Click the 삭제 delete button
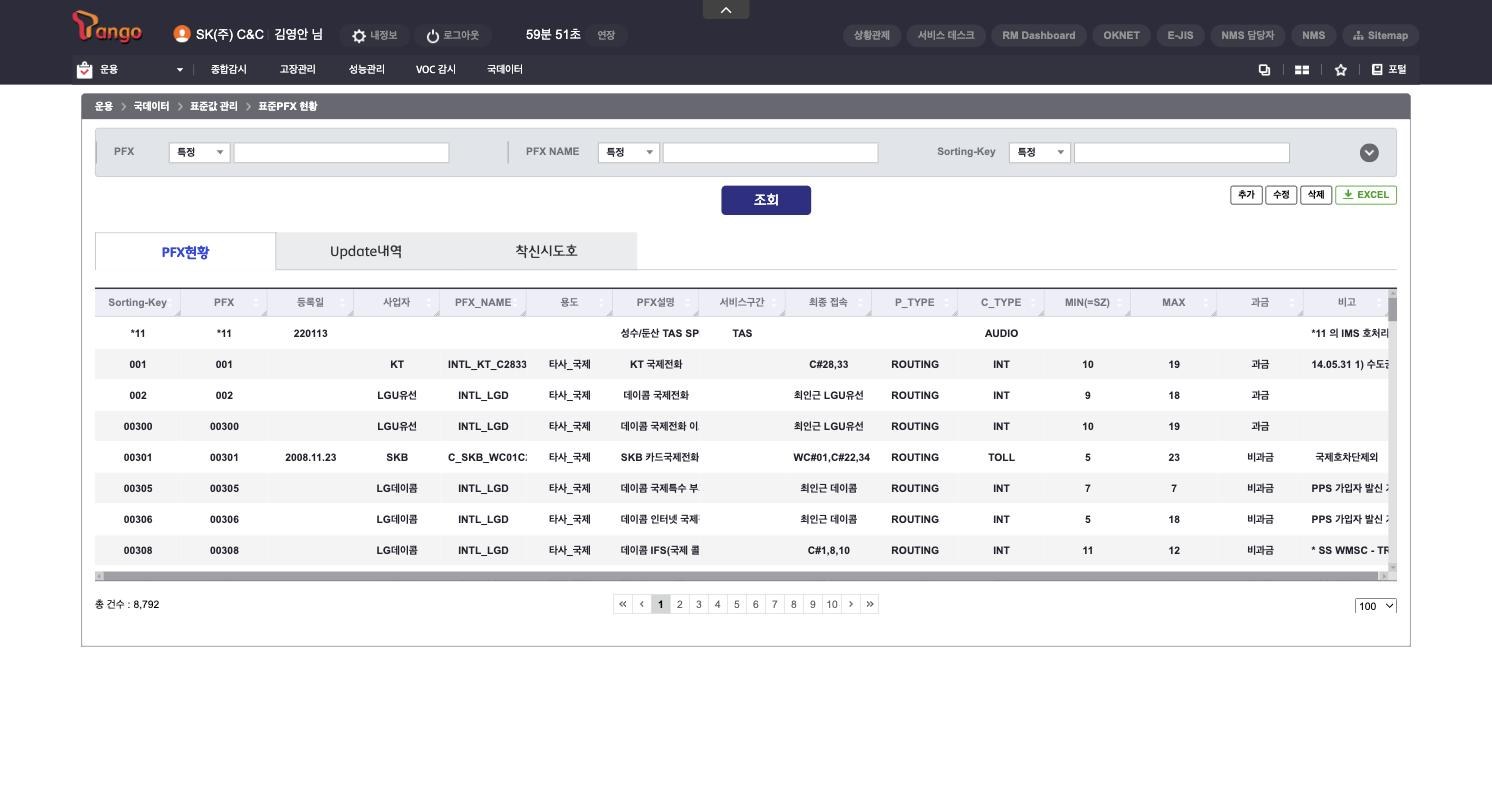Viewport: 1492px width, 812px height. tap(1316, 195)
